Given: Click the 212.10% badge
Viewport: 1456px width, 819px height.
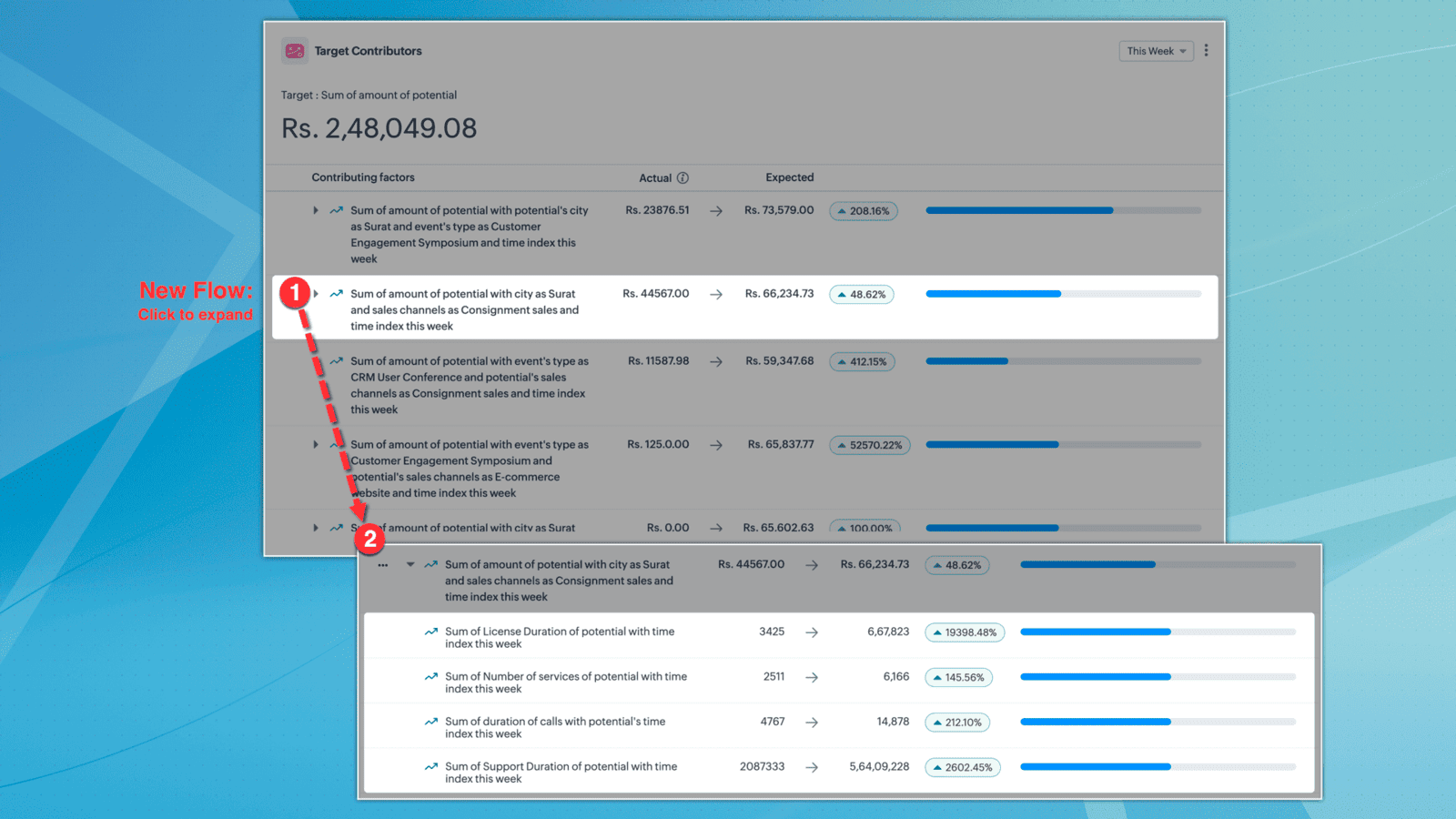Looking at the screenshot, I should pyautogui.click(x=957, y=723).
